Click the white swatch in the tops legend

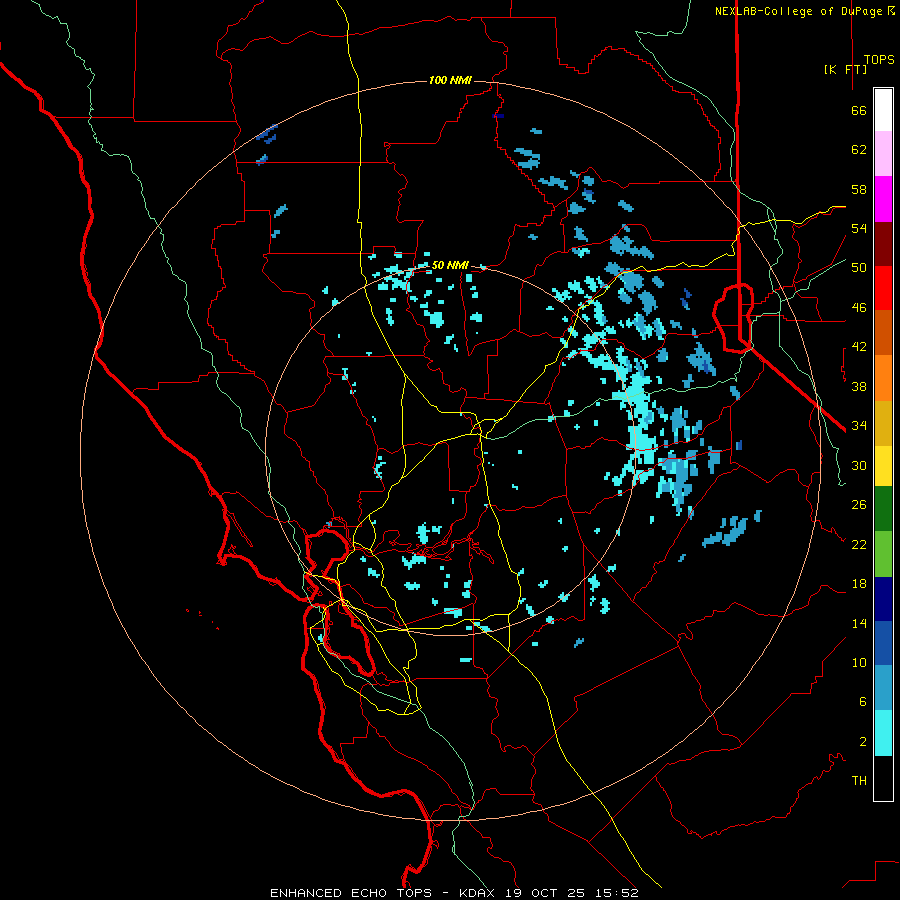point(883,110)
